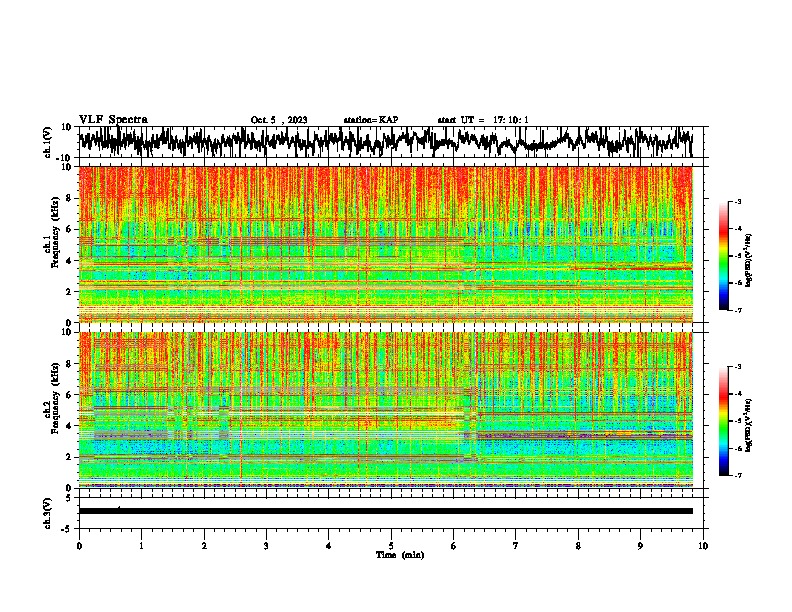Click the "-3" label atop ch.1 colorbar

738,202
